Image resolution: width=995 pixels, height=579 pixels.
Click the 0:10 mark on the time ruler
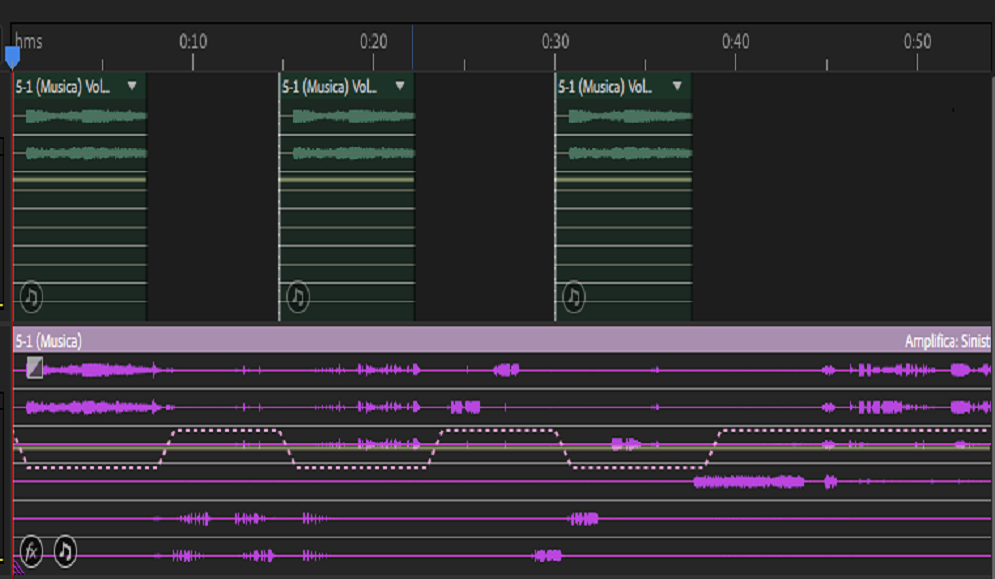[193, 42]
